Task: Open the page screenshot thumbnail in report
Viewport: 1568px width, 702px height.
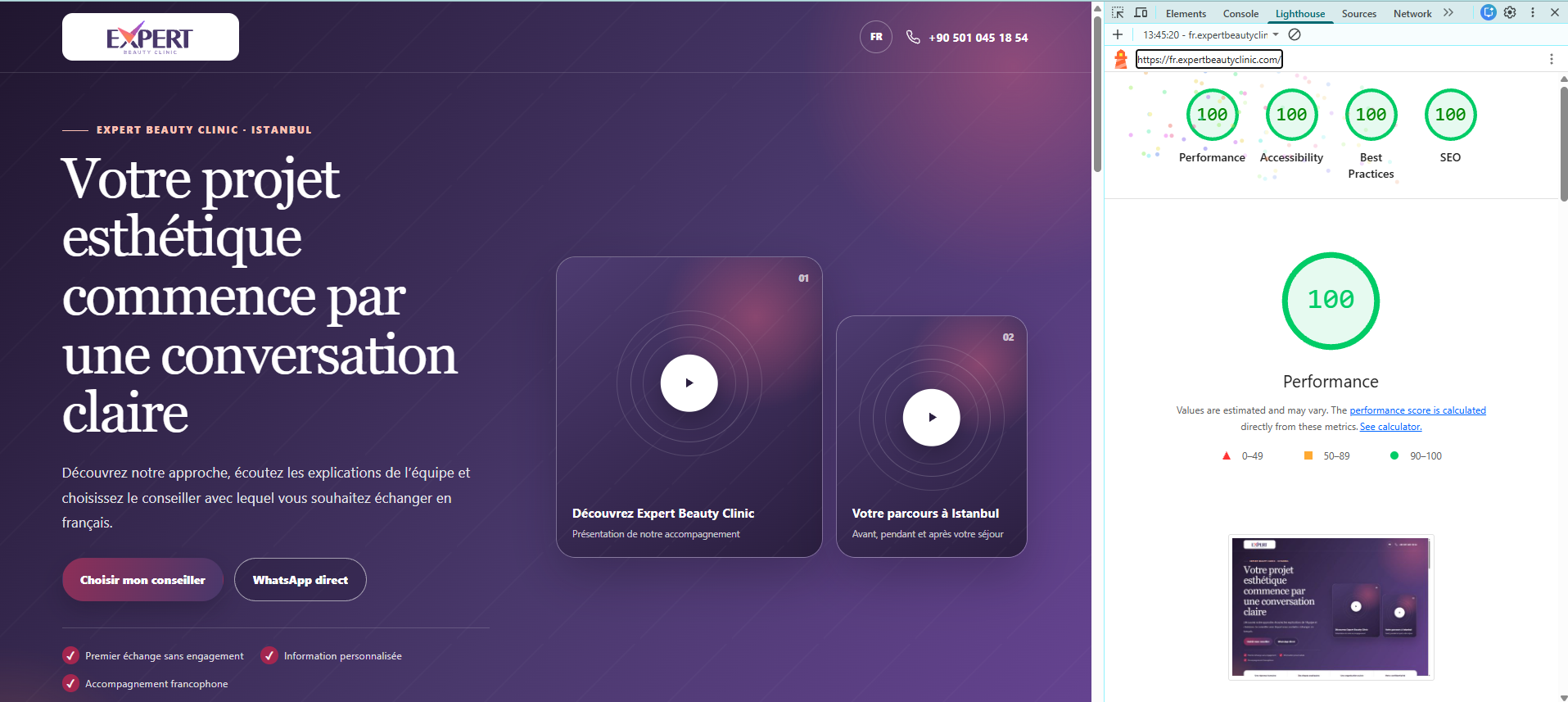Action: click(x=1331, y=607)
